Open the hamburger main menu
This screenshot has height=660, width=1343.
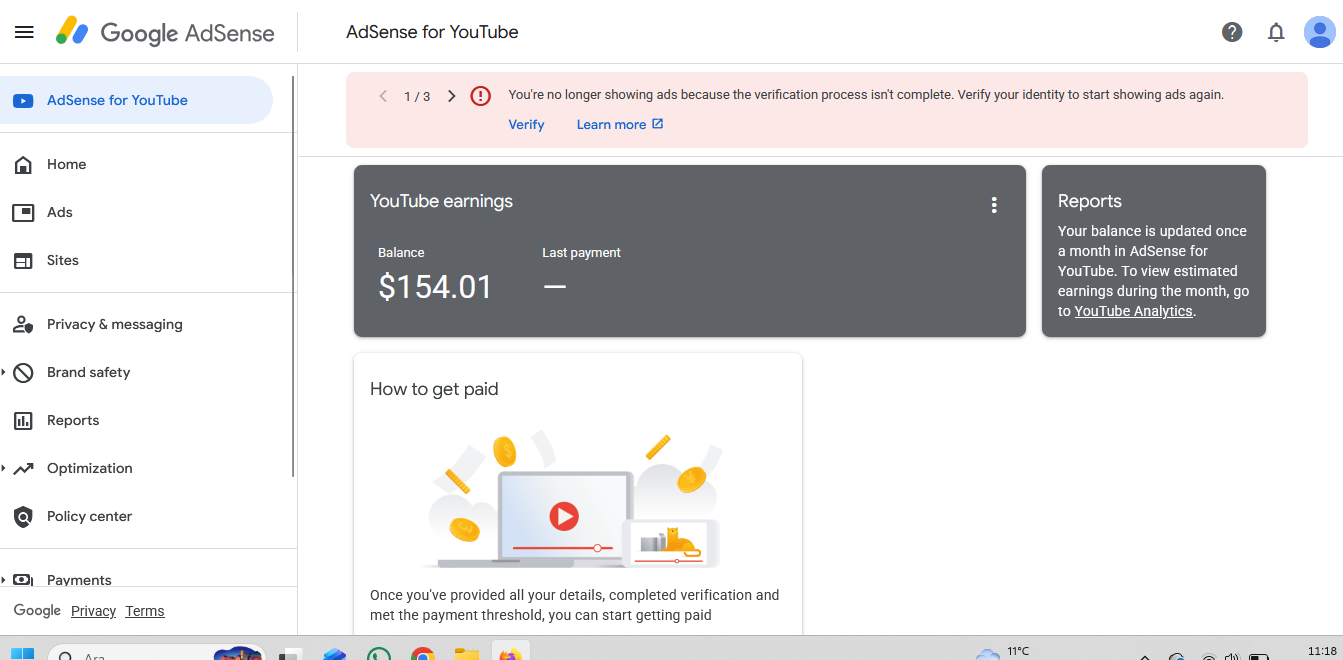click(24, 32)
